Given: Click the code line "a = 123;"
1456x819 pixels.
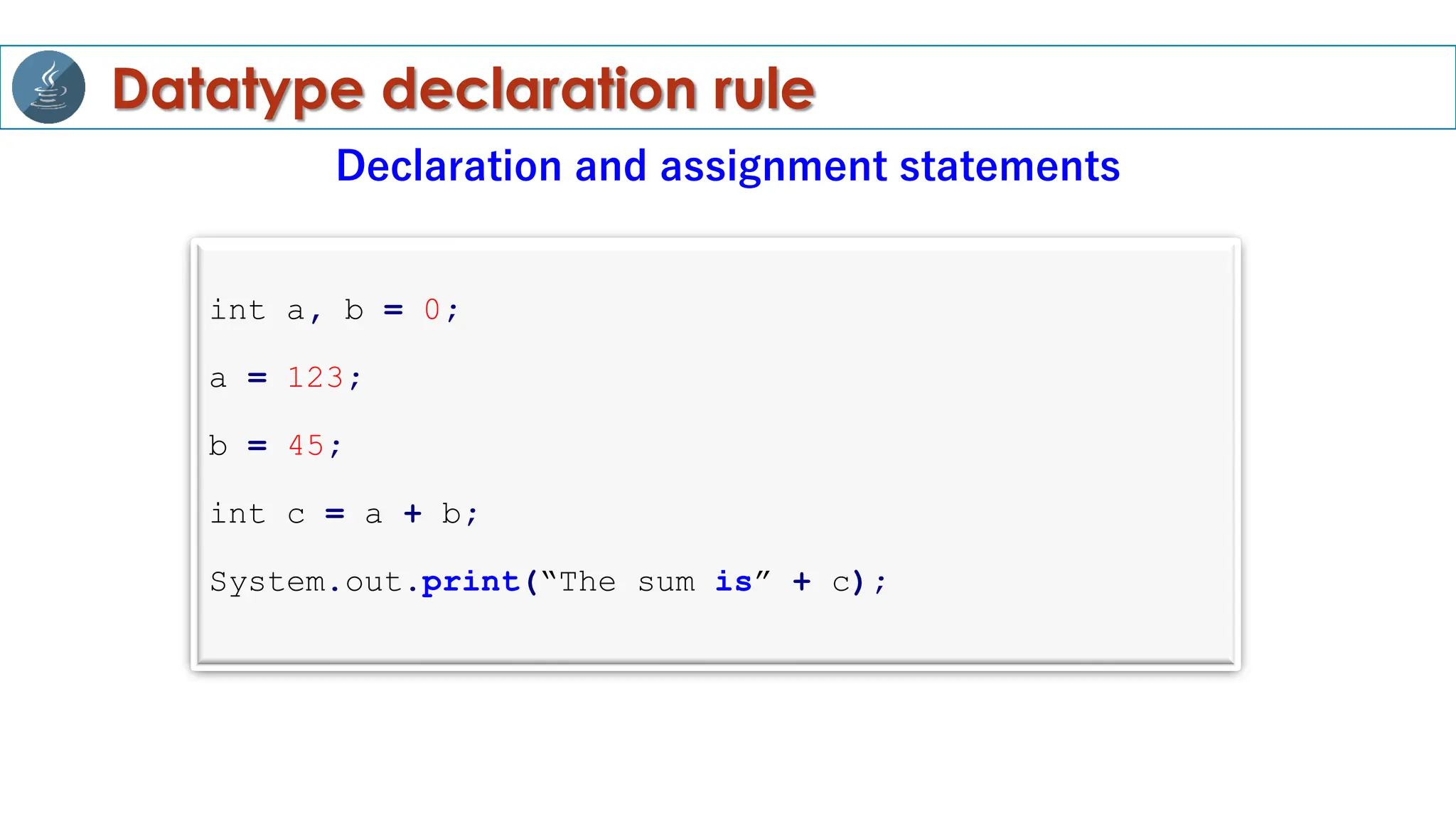Looking at the screenshot, I should [286, 378].
